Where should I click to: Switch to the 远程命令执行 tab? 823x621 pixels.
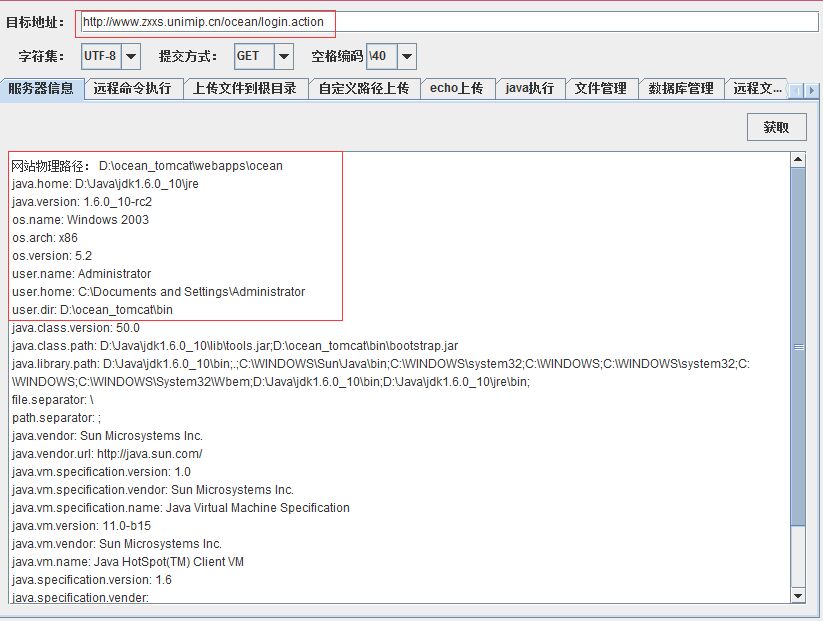click(132, 88)
